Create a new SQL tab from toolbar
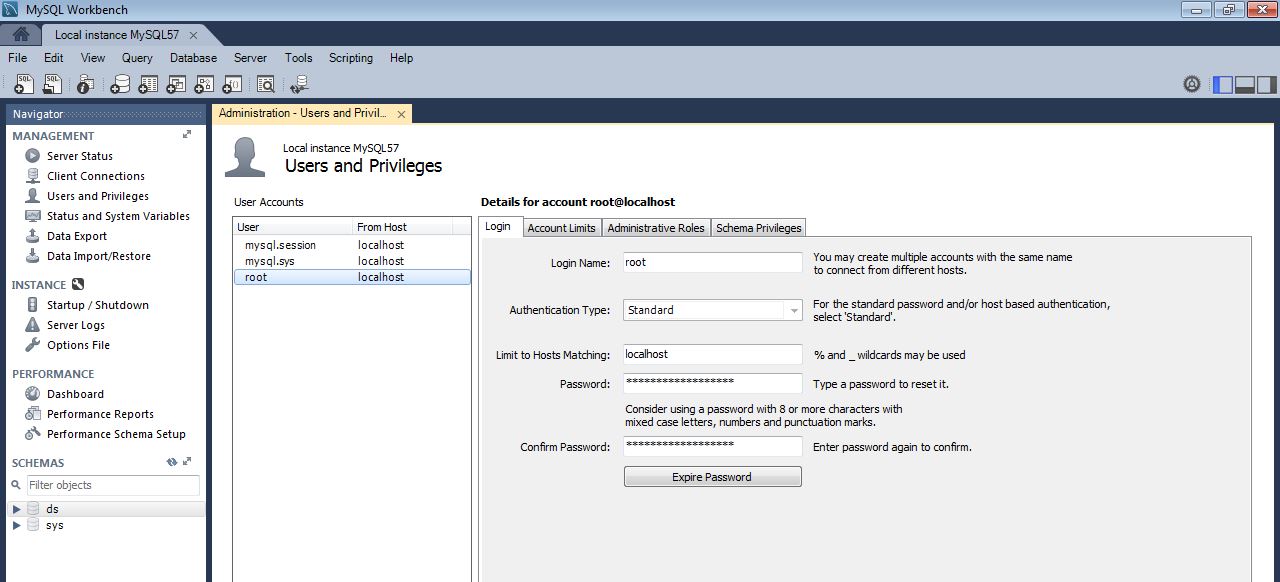The width and height of the screenshot is (1280, 582). pyautogui.click(x=24, y=85)
